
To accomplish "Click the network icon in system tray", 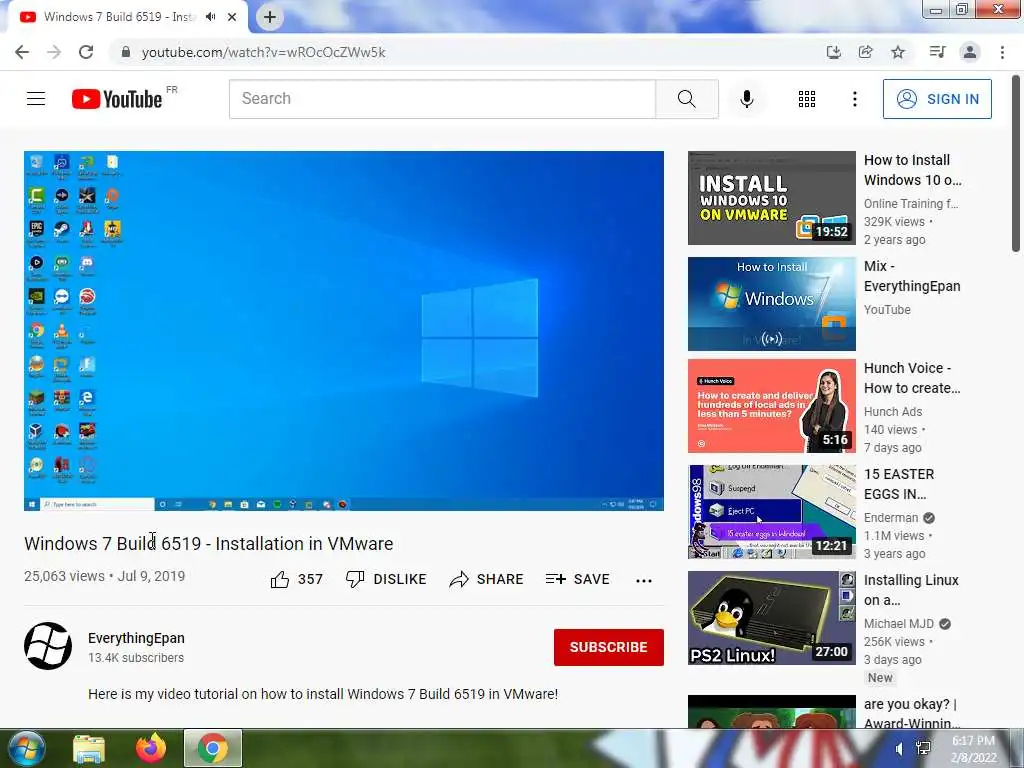I will pos(923,748).
